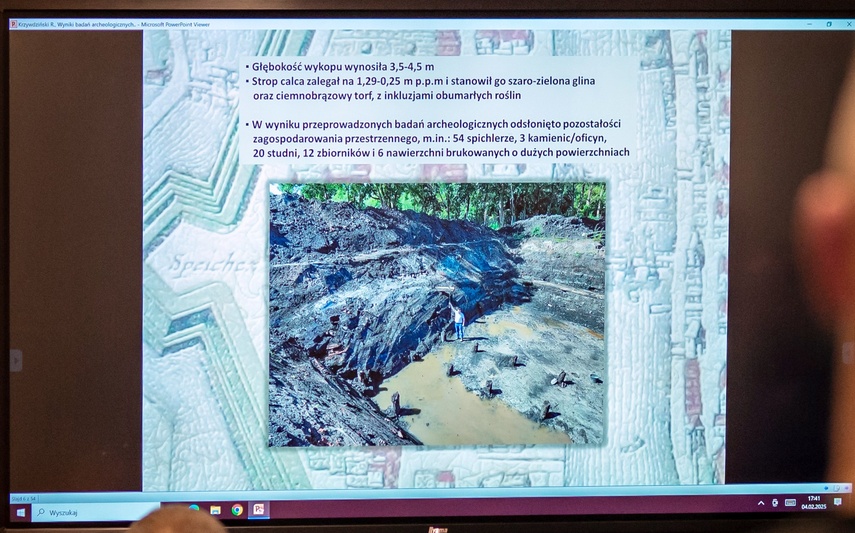855x533 pixels.
Task: Launch Google Chrome from the taskbar
Action: [237, 510]
